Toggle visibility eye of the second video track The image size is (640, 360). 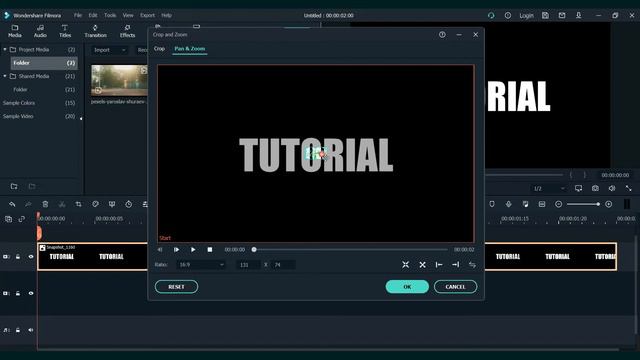[x=31, y=293]
